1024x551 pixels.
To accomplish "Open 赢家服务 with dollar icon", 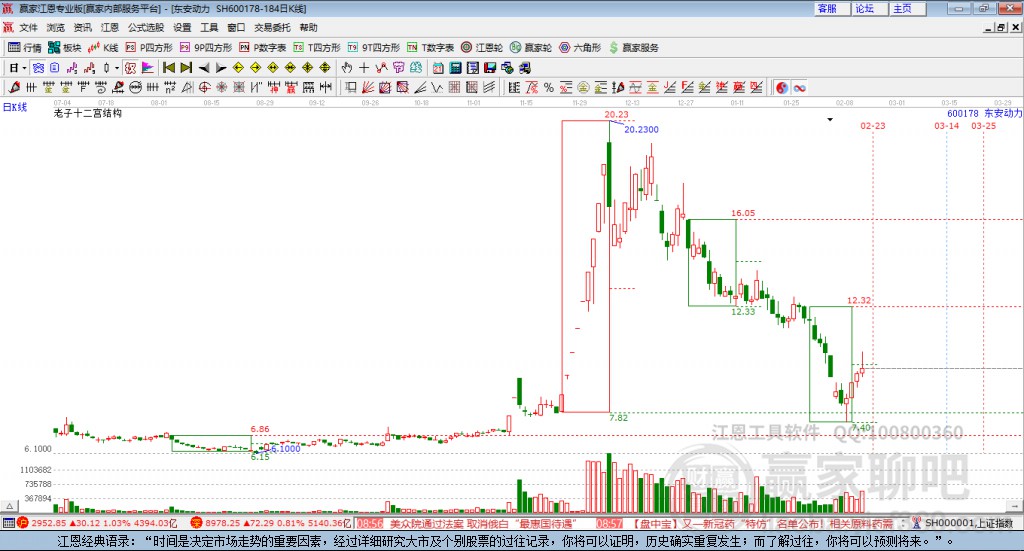I will coord(634,48).
